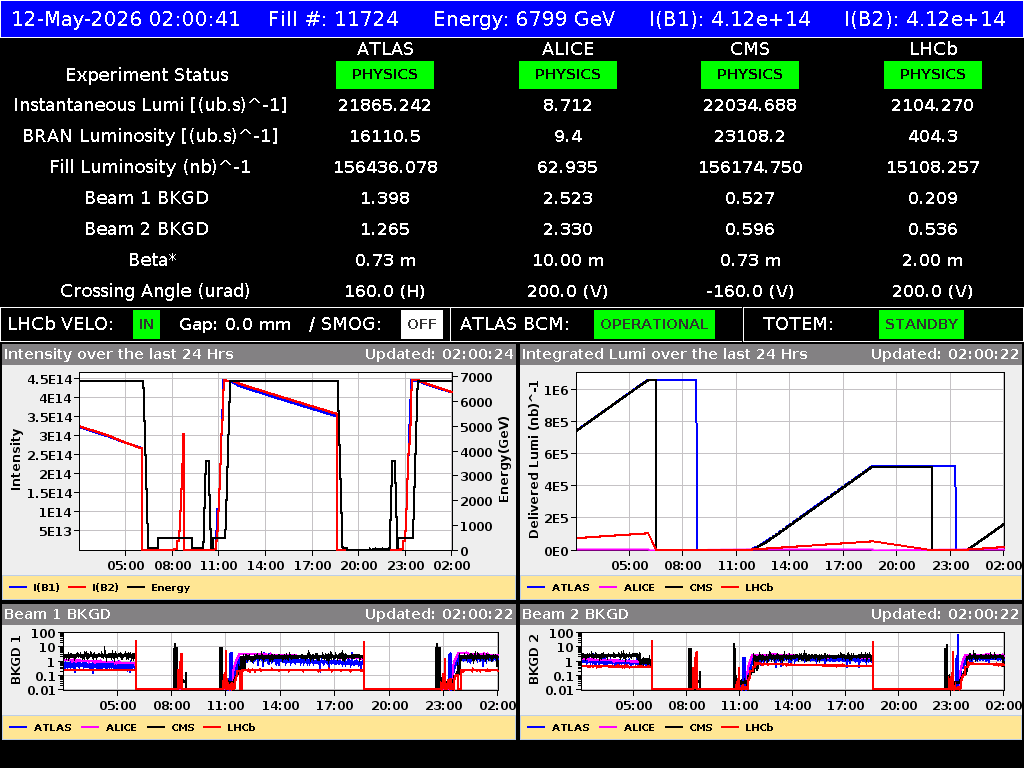Click the Energy: 6799 GeV header text
The height and width of the screenshot is (768, 1024).
click(524, 19)
